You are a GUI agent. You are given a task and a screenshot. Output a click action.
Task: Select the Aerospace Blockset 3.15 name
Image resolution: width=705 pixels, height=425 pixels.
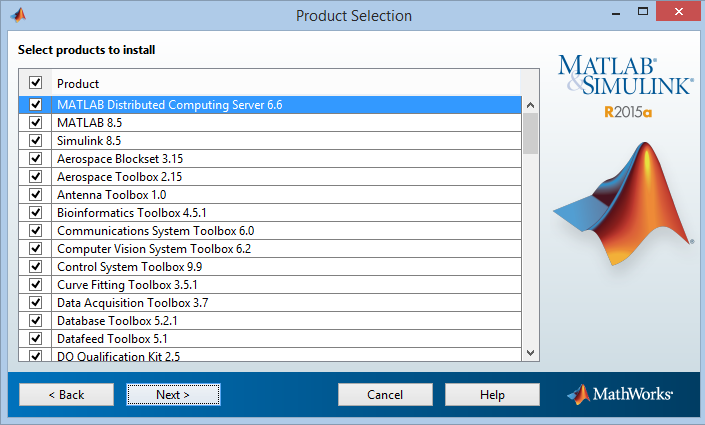click(120, 159)
